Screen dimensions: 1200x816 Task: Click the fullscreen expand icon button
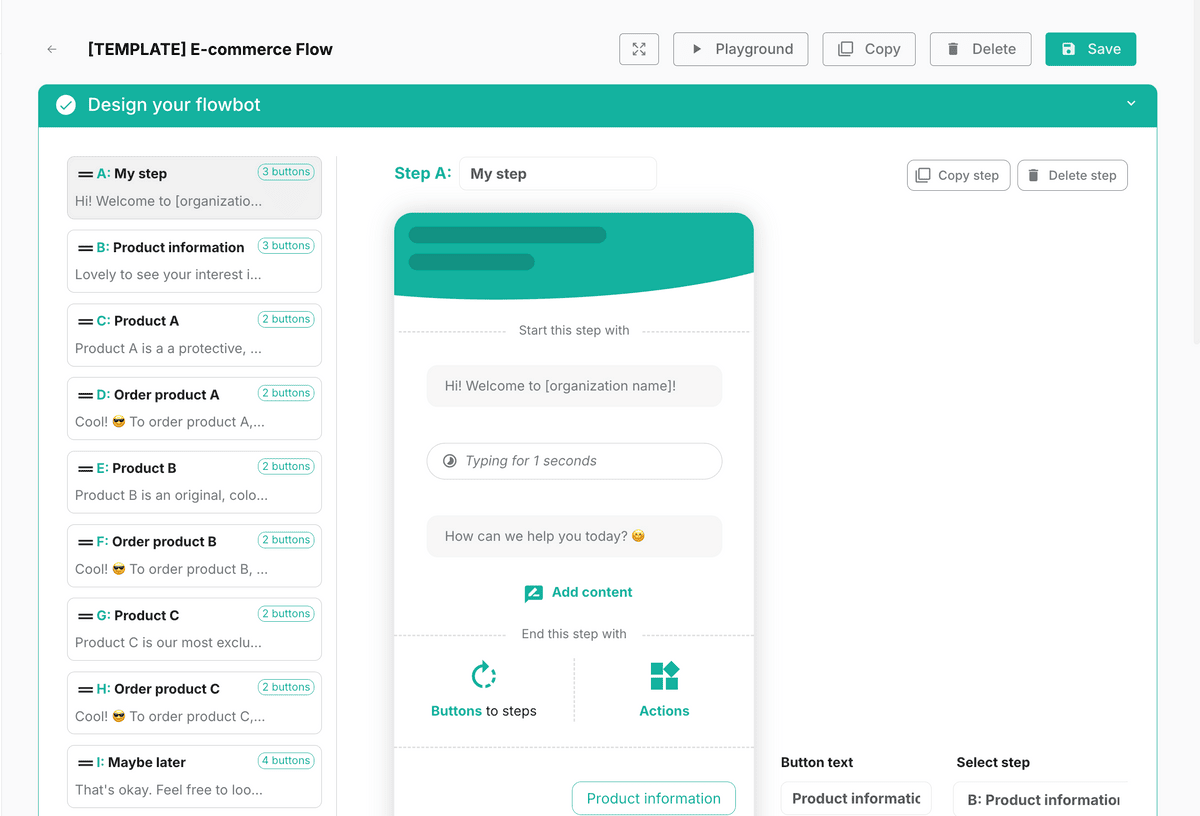click(639, 49)
